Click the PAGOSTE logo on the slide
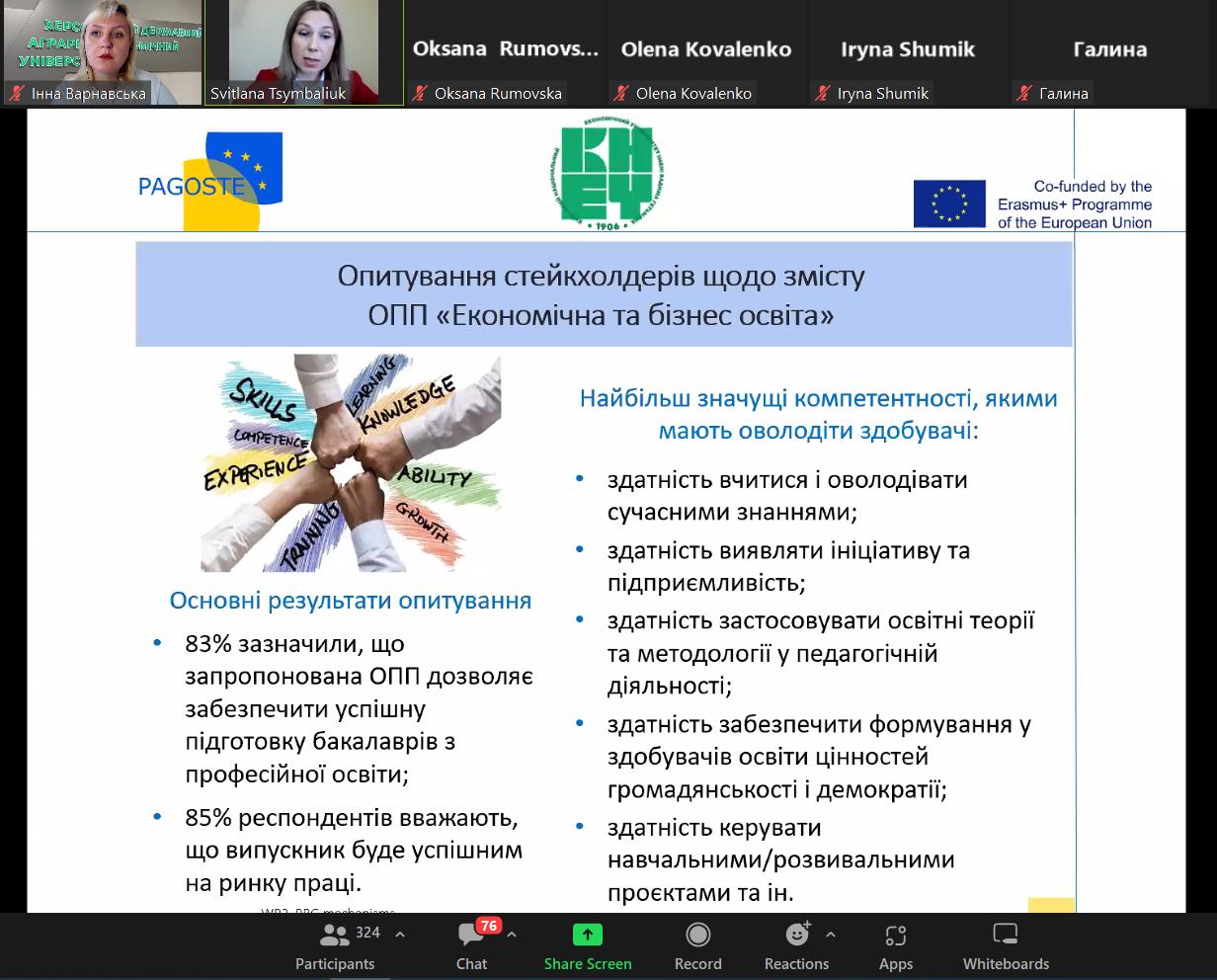Screen dimensions: 1217x980 point(210,181)
